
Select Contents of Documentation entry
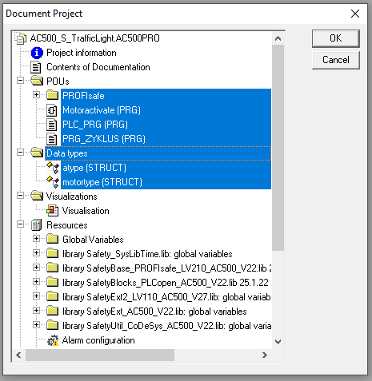click(98, 67)
